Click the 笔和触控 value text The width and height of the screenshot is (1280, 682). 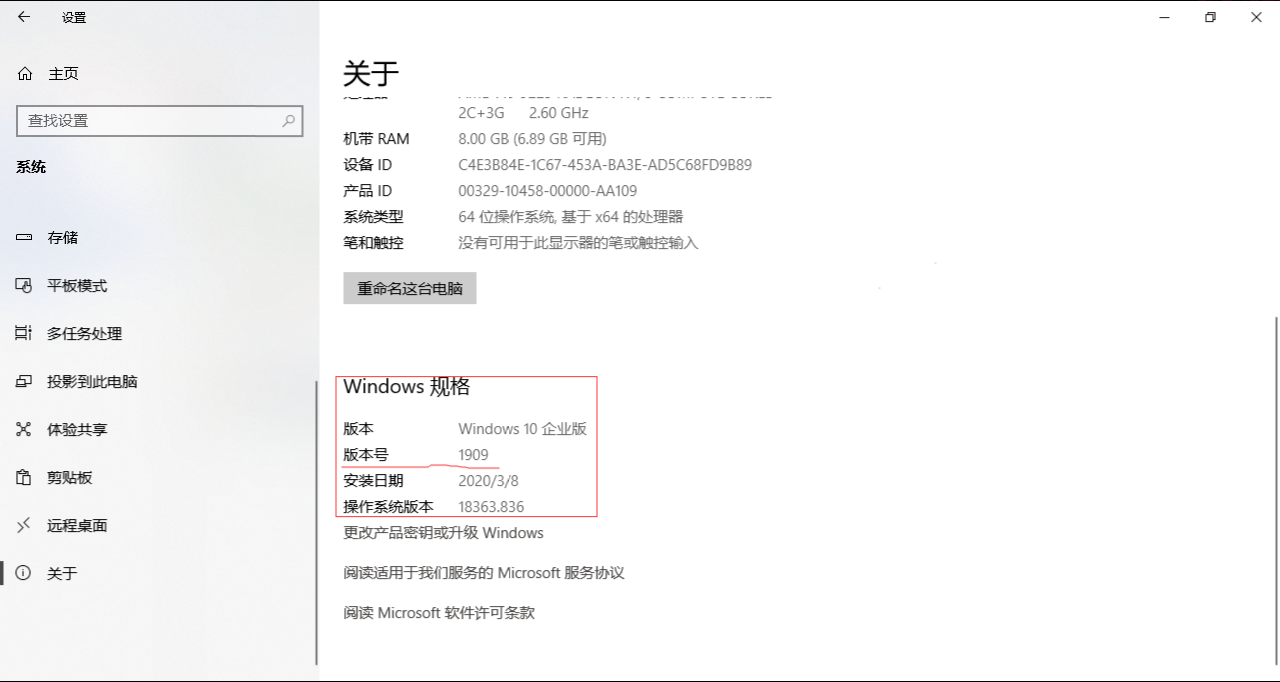578,243
